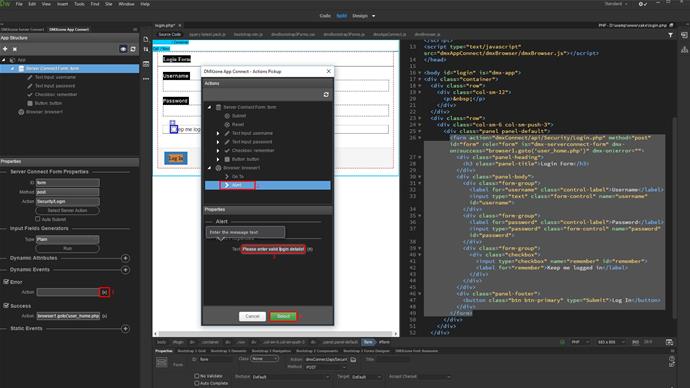Add a Dynamic Events entry with plus icon
The height and width of the screenshot is (388, 690).
tap(125, 270)
